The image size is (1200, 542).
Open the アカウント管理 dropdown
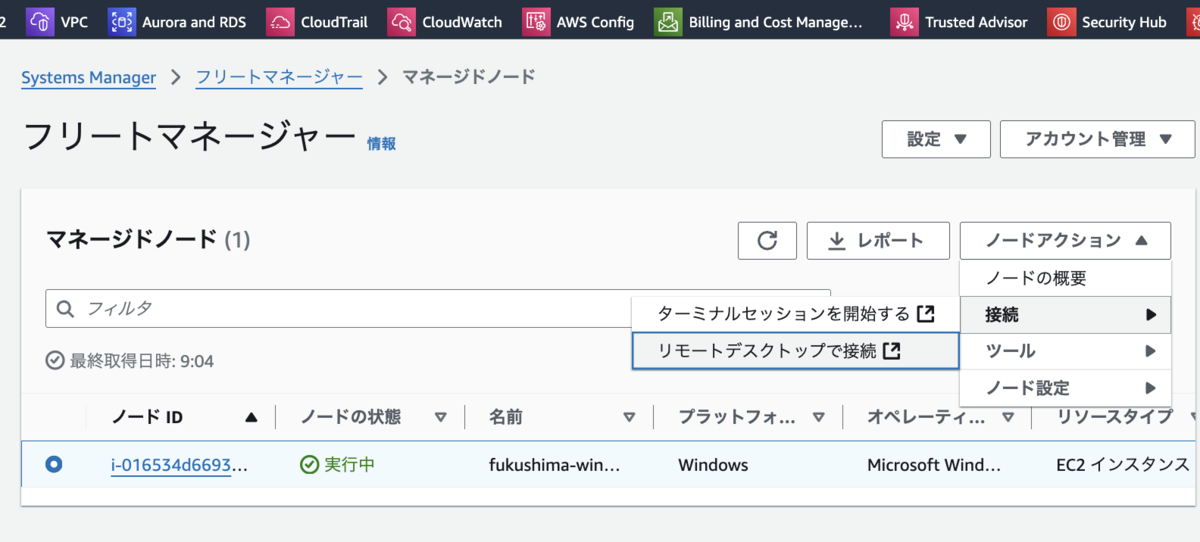tap(1097, 139)
